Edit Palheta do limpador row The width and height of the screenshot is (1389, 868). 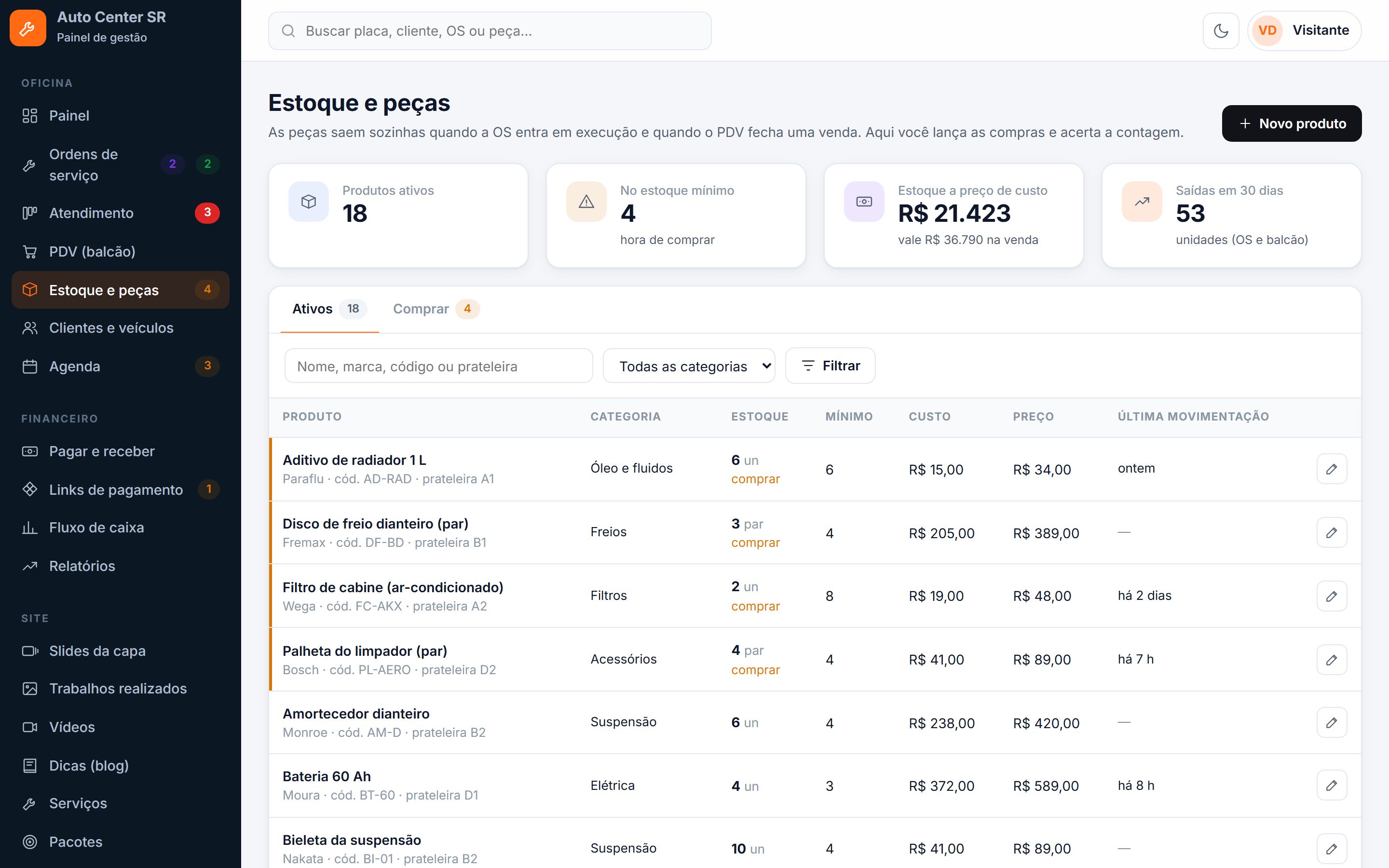pos(1332,660)
